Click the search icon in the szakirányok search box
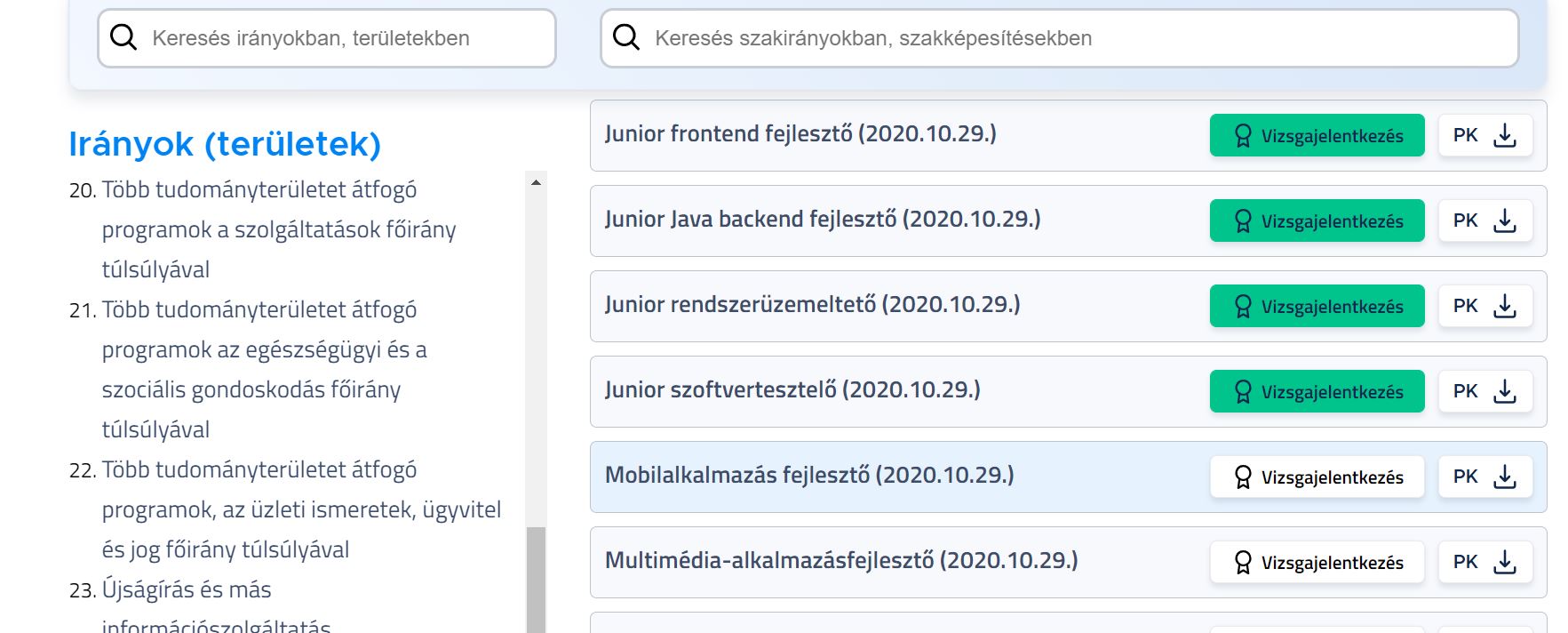 tap(626, 37)
